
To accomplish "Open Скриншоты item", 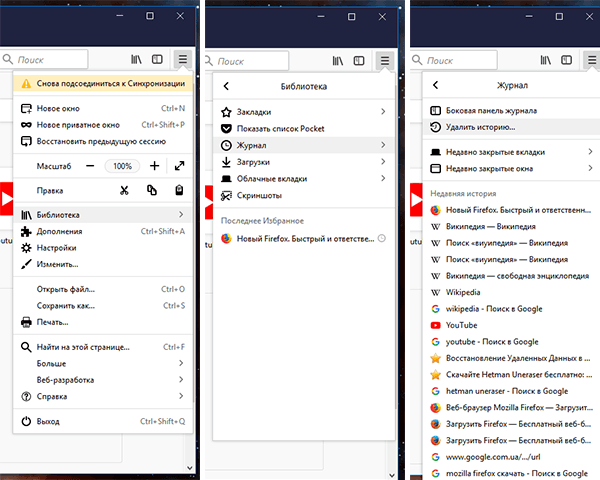I will 304,195.
